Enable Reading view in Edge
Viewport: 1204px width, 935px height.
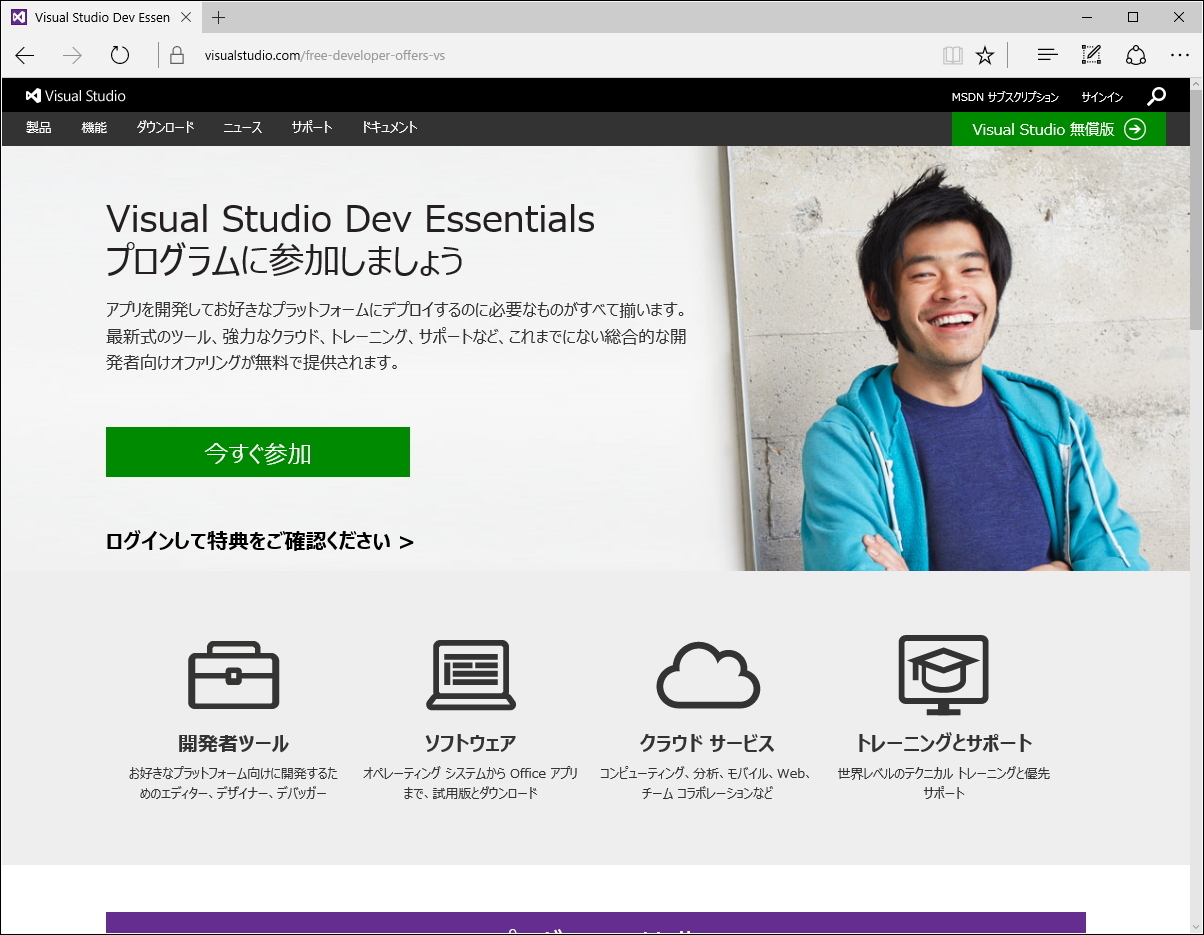tap(952, 55)
